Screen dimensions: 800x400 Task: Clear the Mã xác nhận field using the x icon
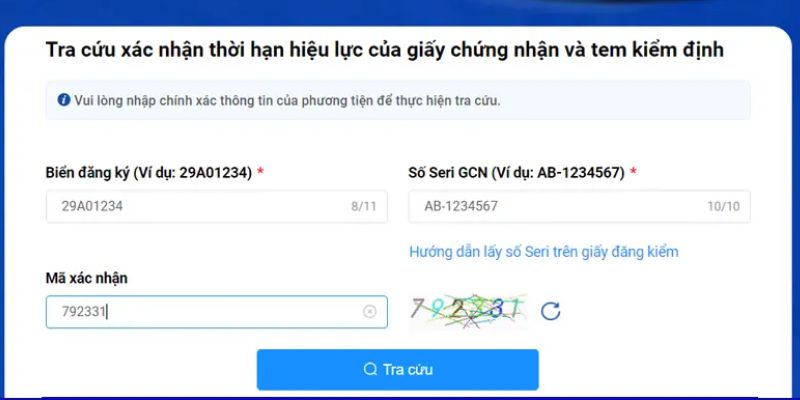(369, 311)
